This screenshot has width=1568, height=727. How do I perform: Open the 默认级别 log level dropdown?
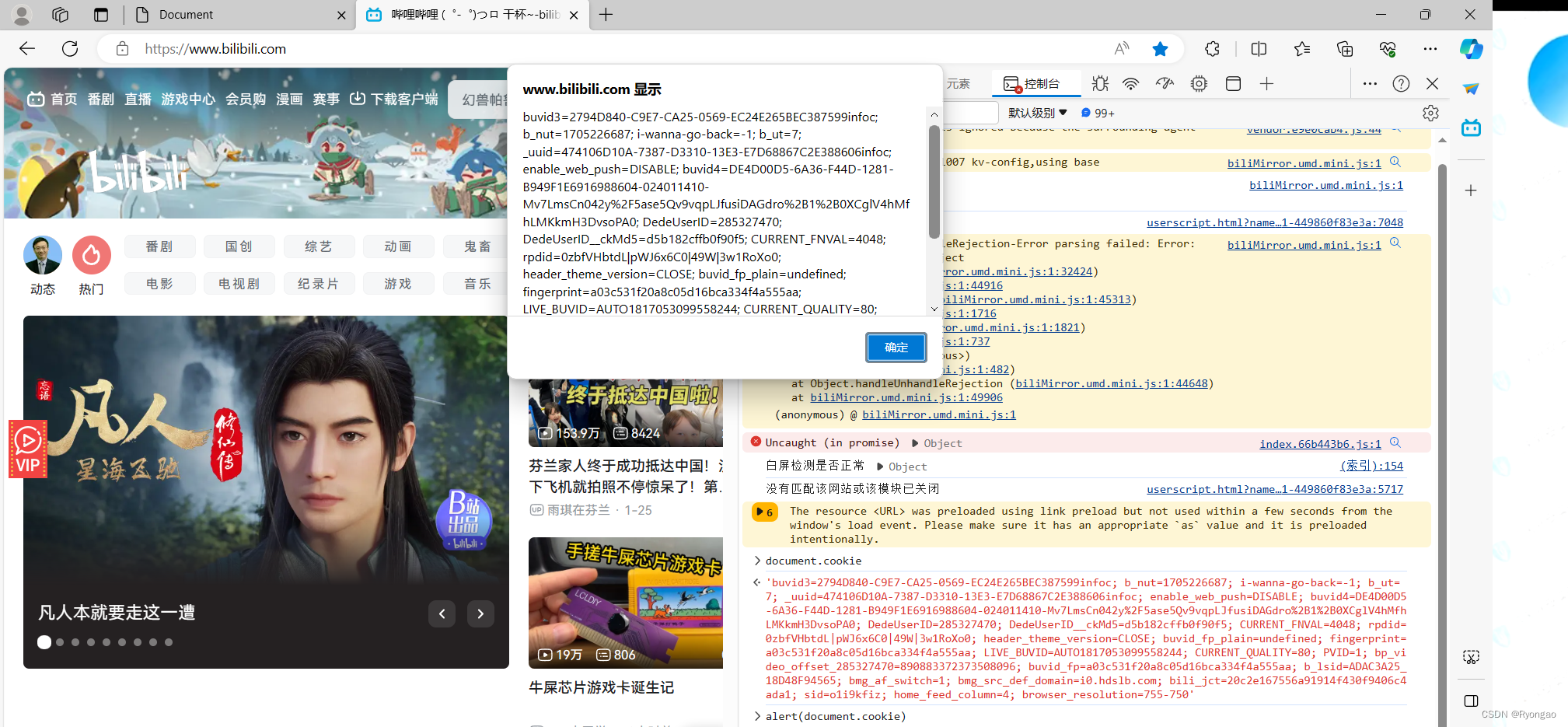[x=1038, y=113]
